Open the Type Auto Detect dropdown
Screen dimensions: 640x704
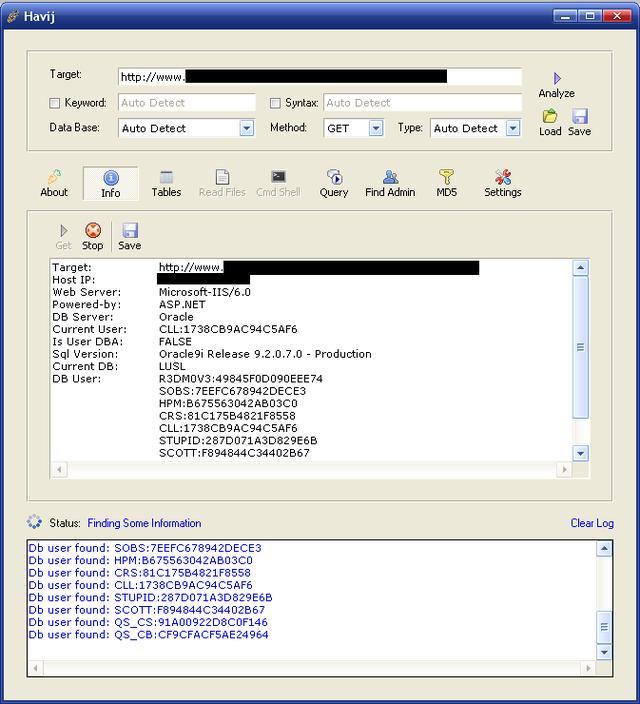(x=513, y=128)
